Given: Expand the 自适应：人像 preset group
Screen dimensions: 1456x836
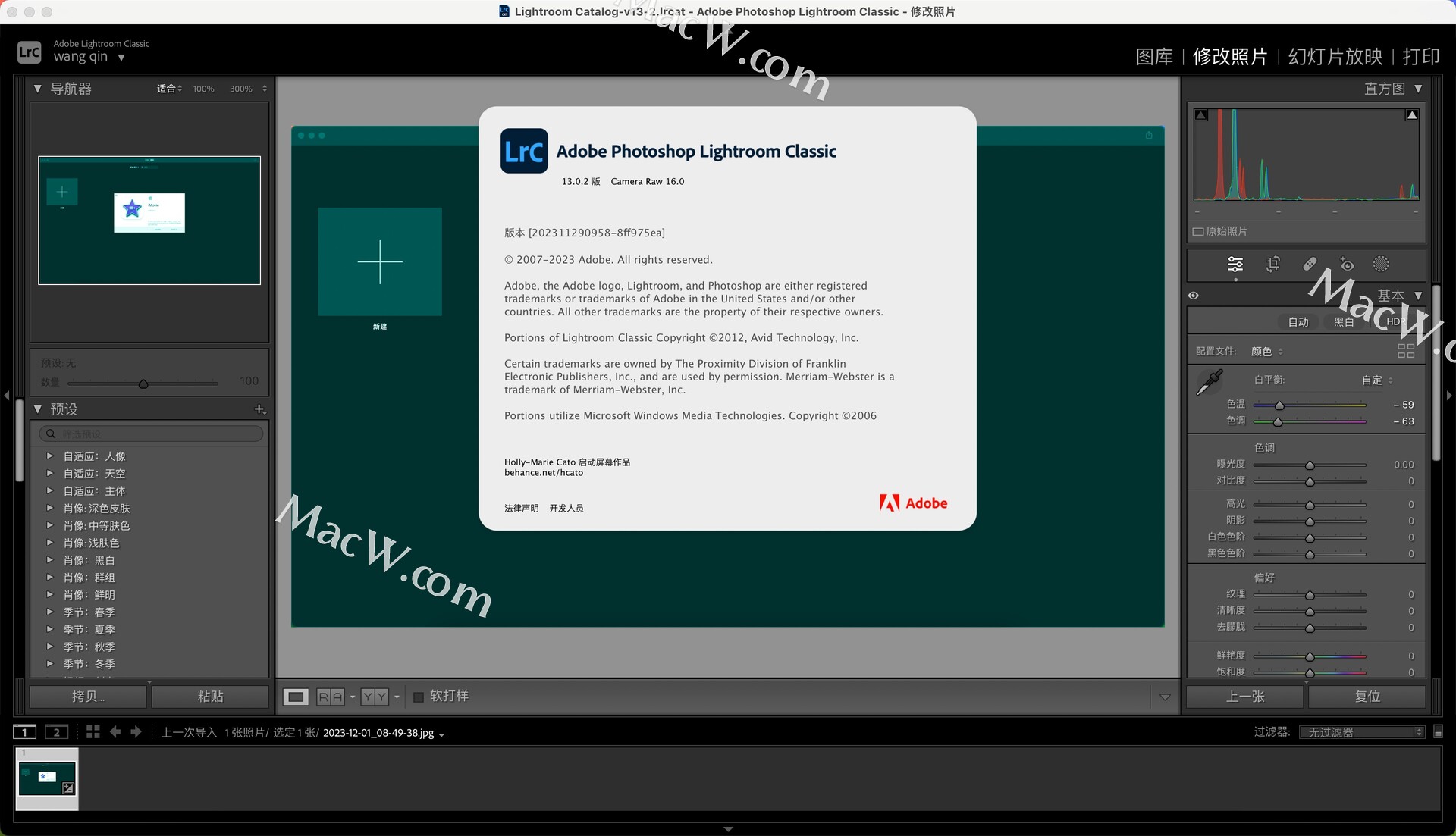Looking at the screenshot, I should [x=50, y=456].
